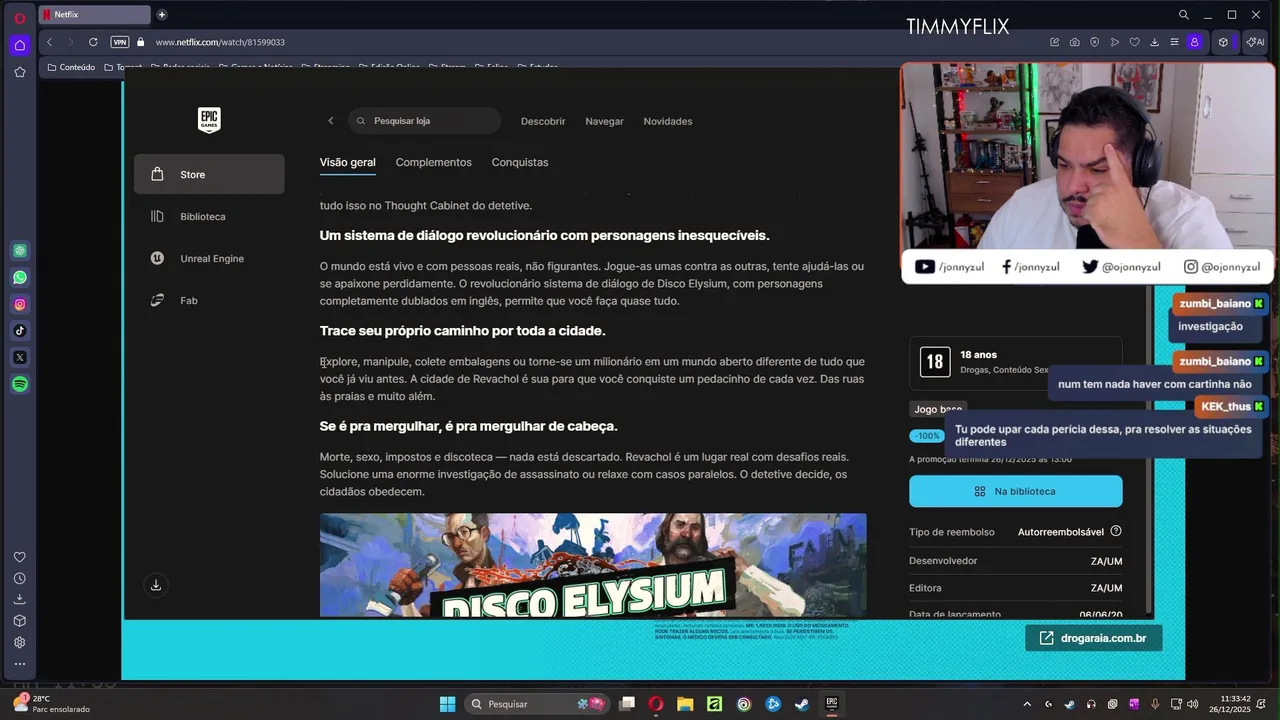The image size is (1280, 720).
Task: Open Epic Games launcher taskbar icon
Action: click(x=831, y=704)
